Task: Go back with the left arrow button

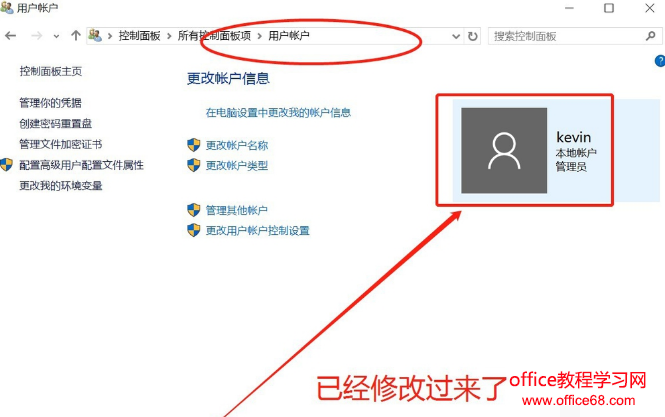Action: [11, 36]
